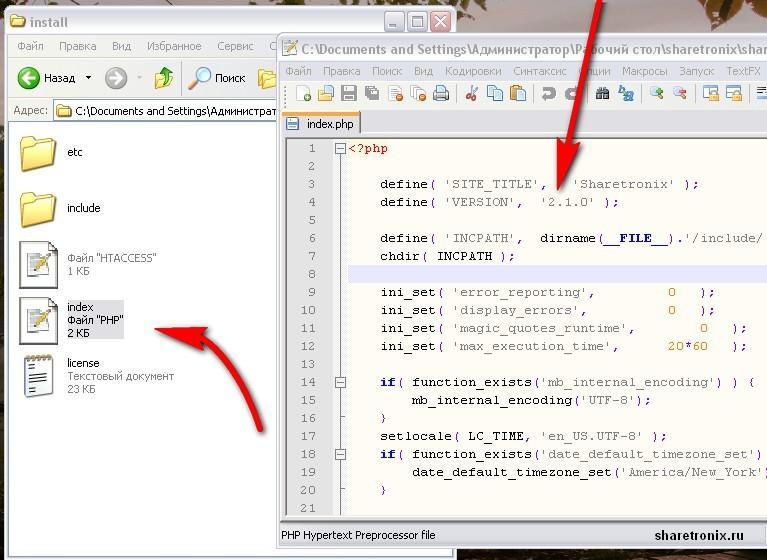Click the Open file folder icon in Notepad++
The height and width of the screenshot is (560, 767).
pyautogui.click(x=326, y=93)
